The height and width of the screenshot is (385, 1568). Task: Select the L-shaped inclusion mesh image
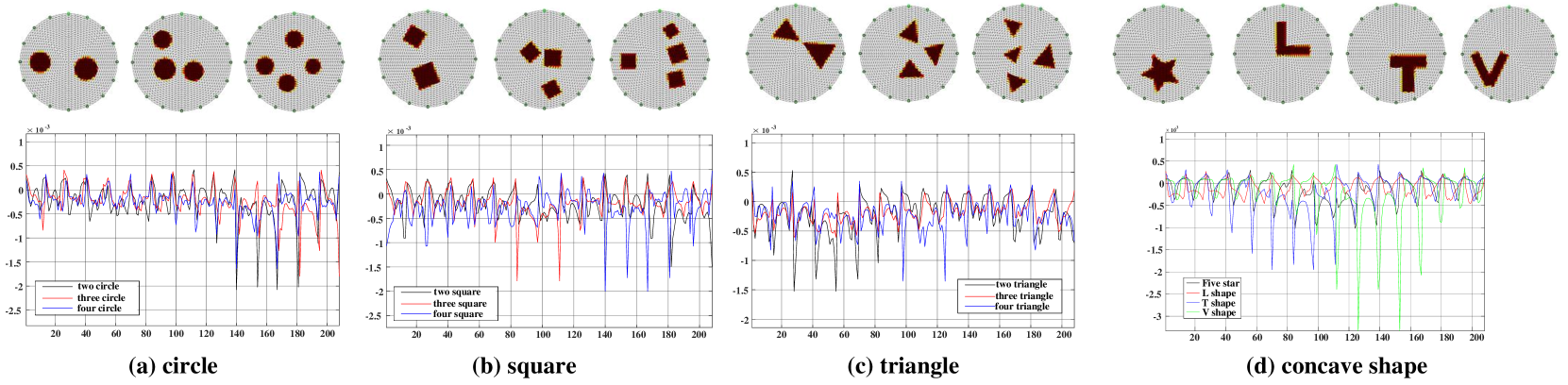coord(1283,54)
